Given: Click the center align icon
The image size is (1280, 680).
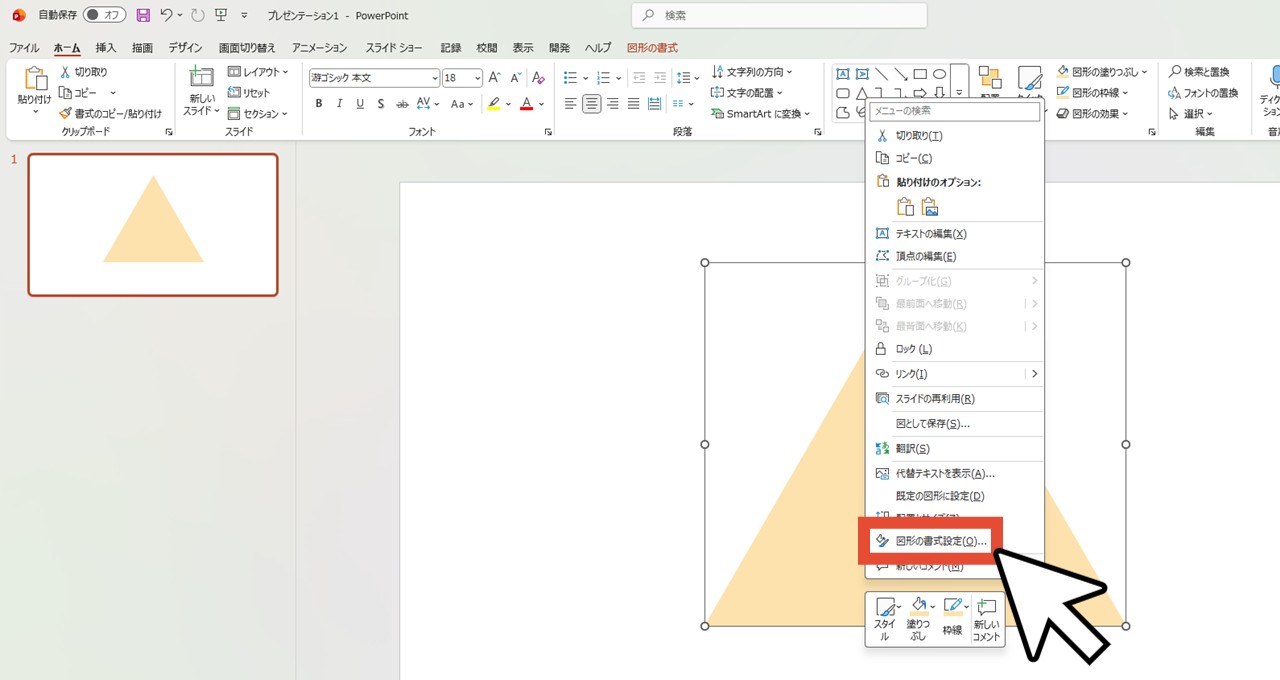Looking at the screenshot, I should pyautogui.click(x=592, y=104).
